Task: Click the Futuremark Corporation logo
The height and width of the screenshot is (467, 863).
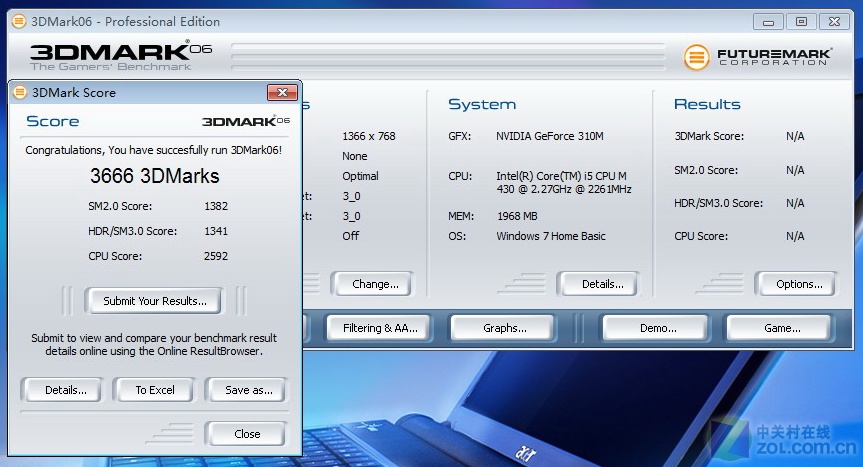Action: pyautogui.click(x=757, y=57)
